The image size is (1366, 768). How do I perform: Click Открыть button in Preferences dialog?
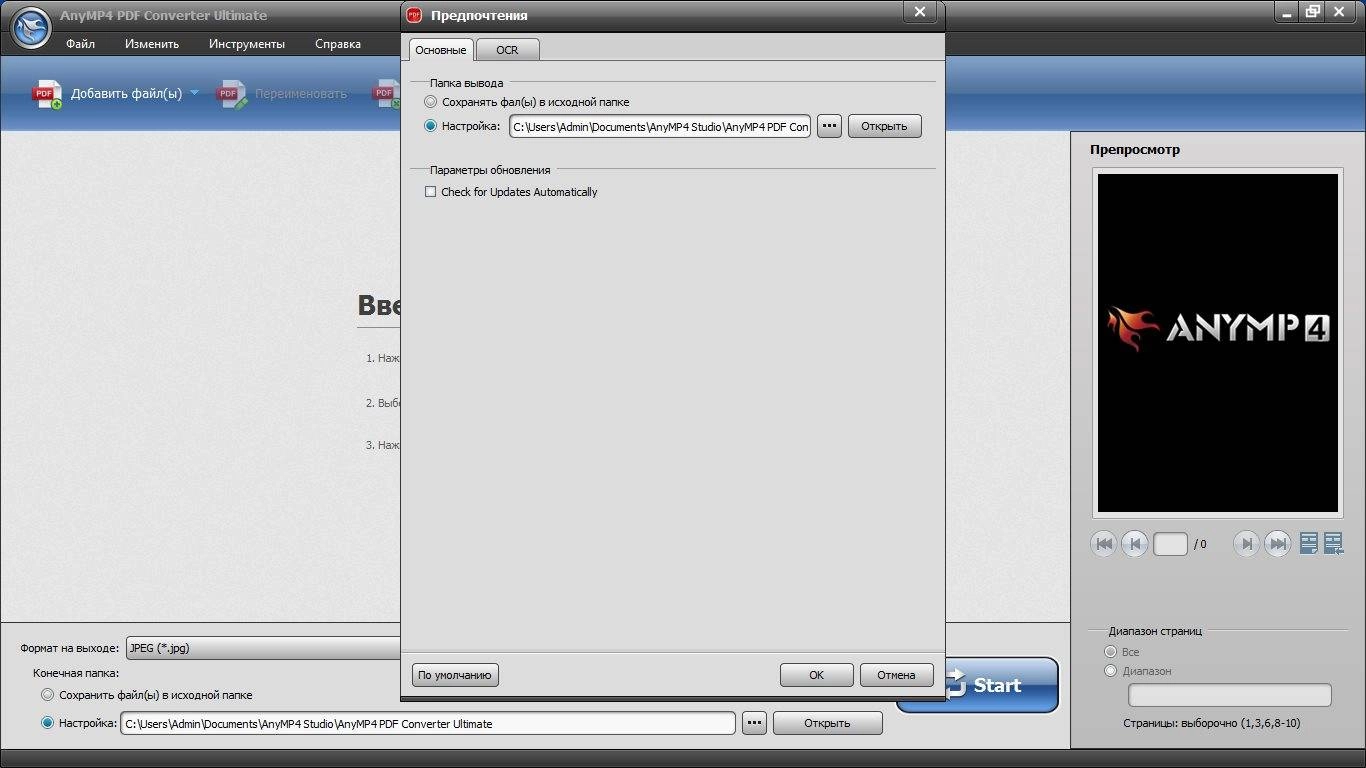884,126
